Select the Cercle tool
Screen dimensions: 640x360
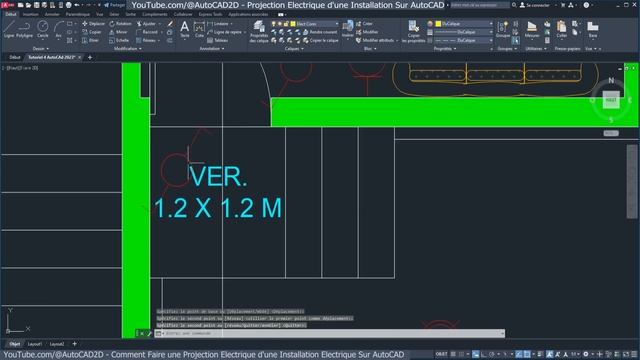click(x=42, y=29)
